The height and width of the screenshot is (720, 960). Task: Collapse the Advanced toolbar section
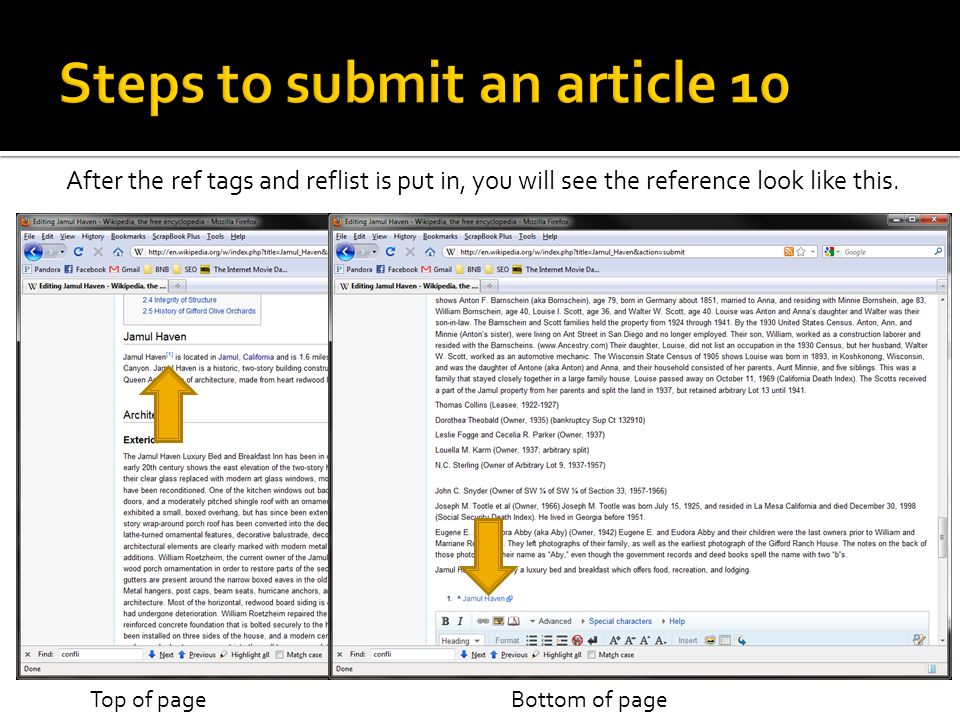pyautogui.click(x=550, y=621)
